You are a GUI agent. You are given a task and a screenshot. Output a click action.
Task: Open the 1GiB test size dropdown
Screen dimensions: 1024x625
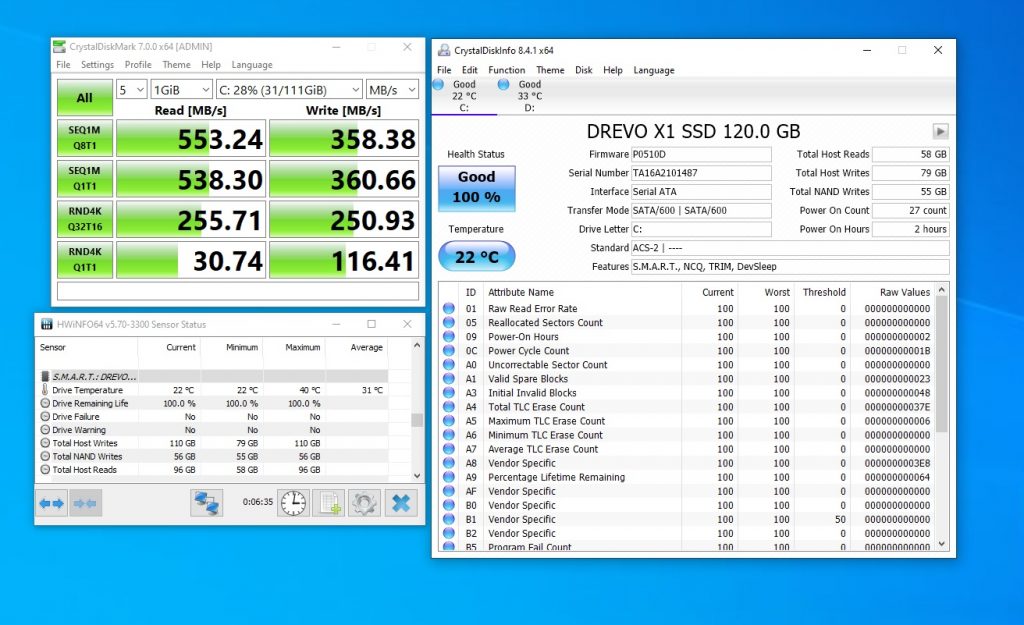(182, 89)
